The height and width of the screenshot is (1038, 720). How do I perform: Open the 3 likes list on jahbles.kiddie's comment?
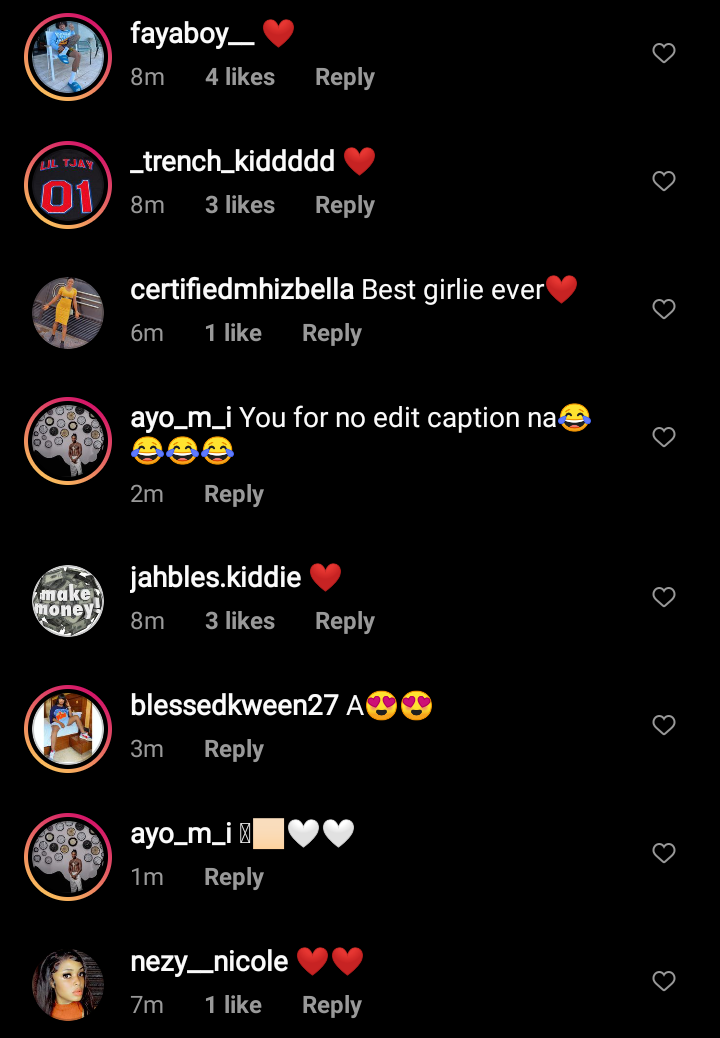[x=240, y=622]
